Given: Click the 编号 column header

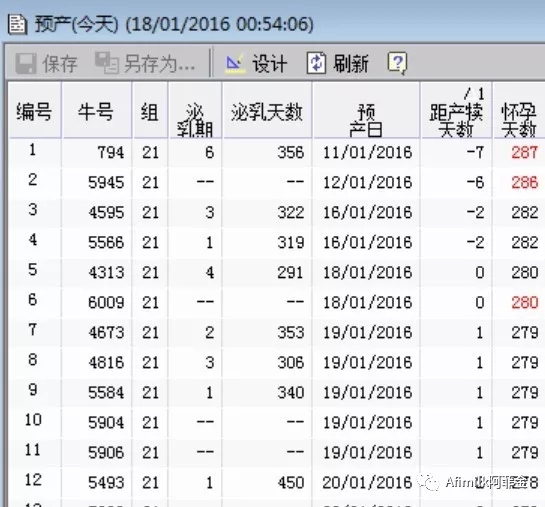Looking at the screenshot, I should tap(34, 111).
